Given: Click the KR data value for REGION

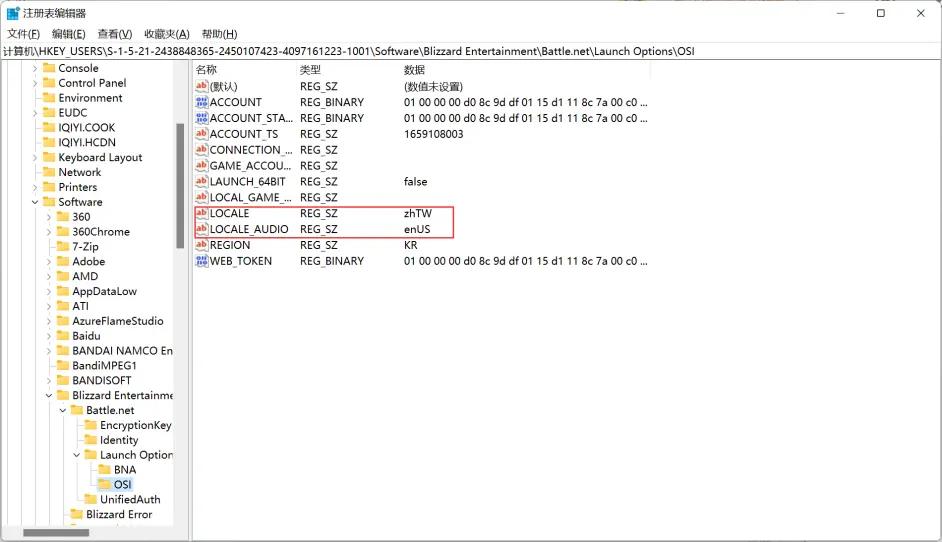Looking at the screenshot, I should [x=410, y=245].
